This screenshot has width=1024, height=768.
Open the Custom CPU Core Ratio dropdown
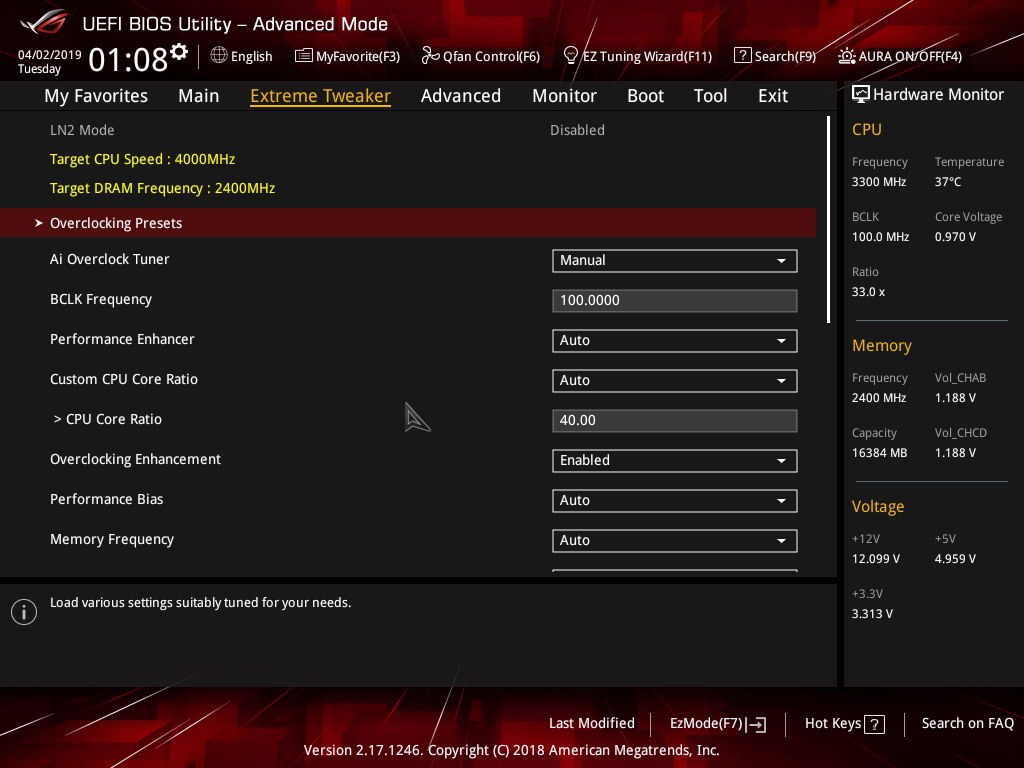click(x=675, y=381)
